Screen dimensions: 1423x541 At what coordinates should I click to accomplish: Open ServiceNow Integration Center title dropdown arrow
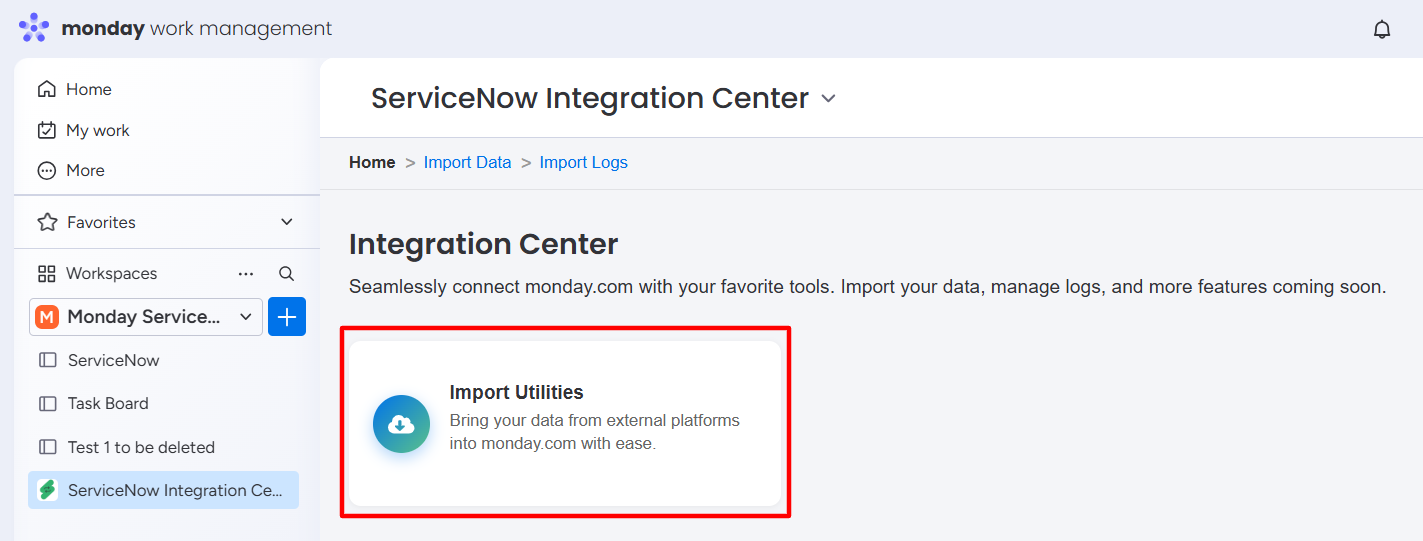[828, 98]
